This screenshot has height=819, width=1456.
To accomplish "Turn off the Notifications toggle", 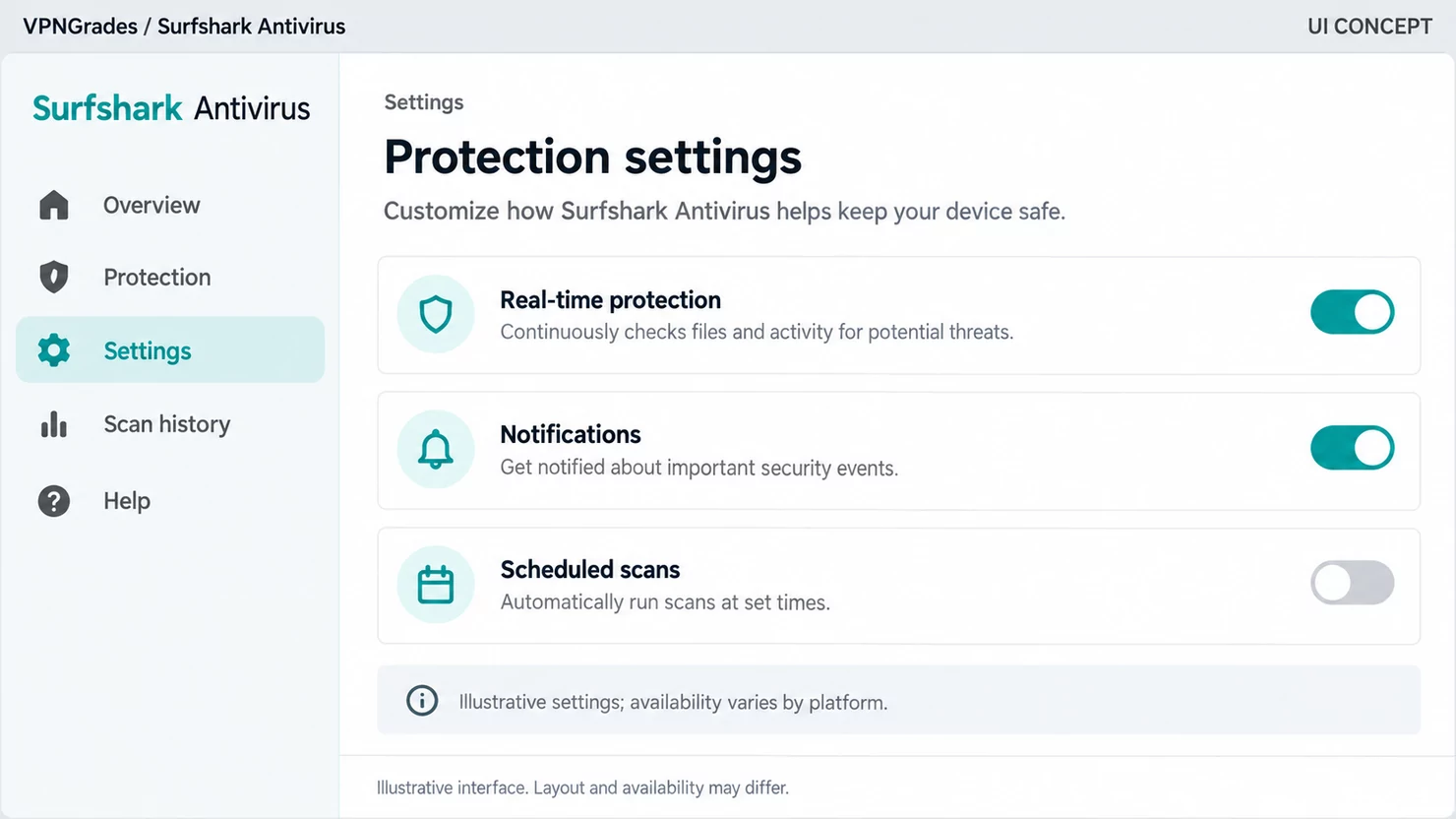I will tap(1352, 448).
